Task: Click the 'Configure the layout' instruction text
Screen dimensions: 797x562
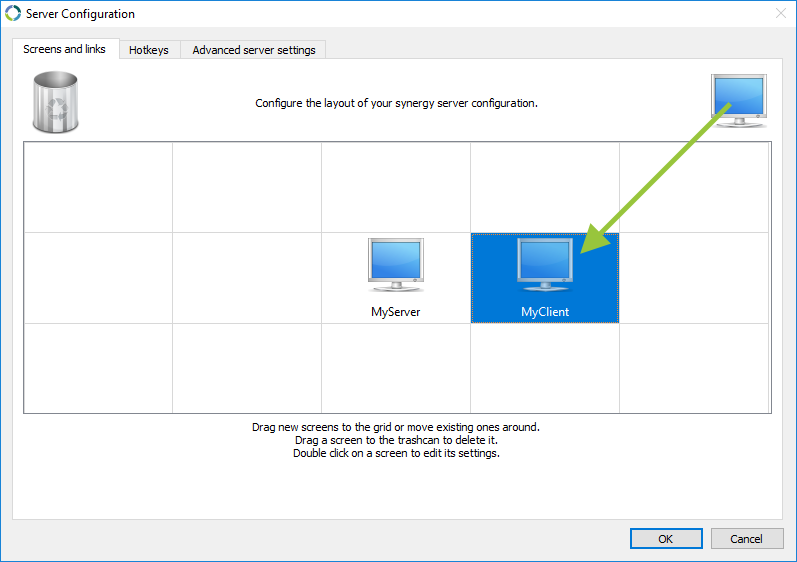Action: coord(396,103)
